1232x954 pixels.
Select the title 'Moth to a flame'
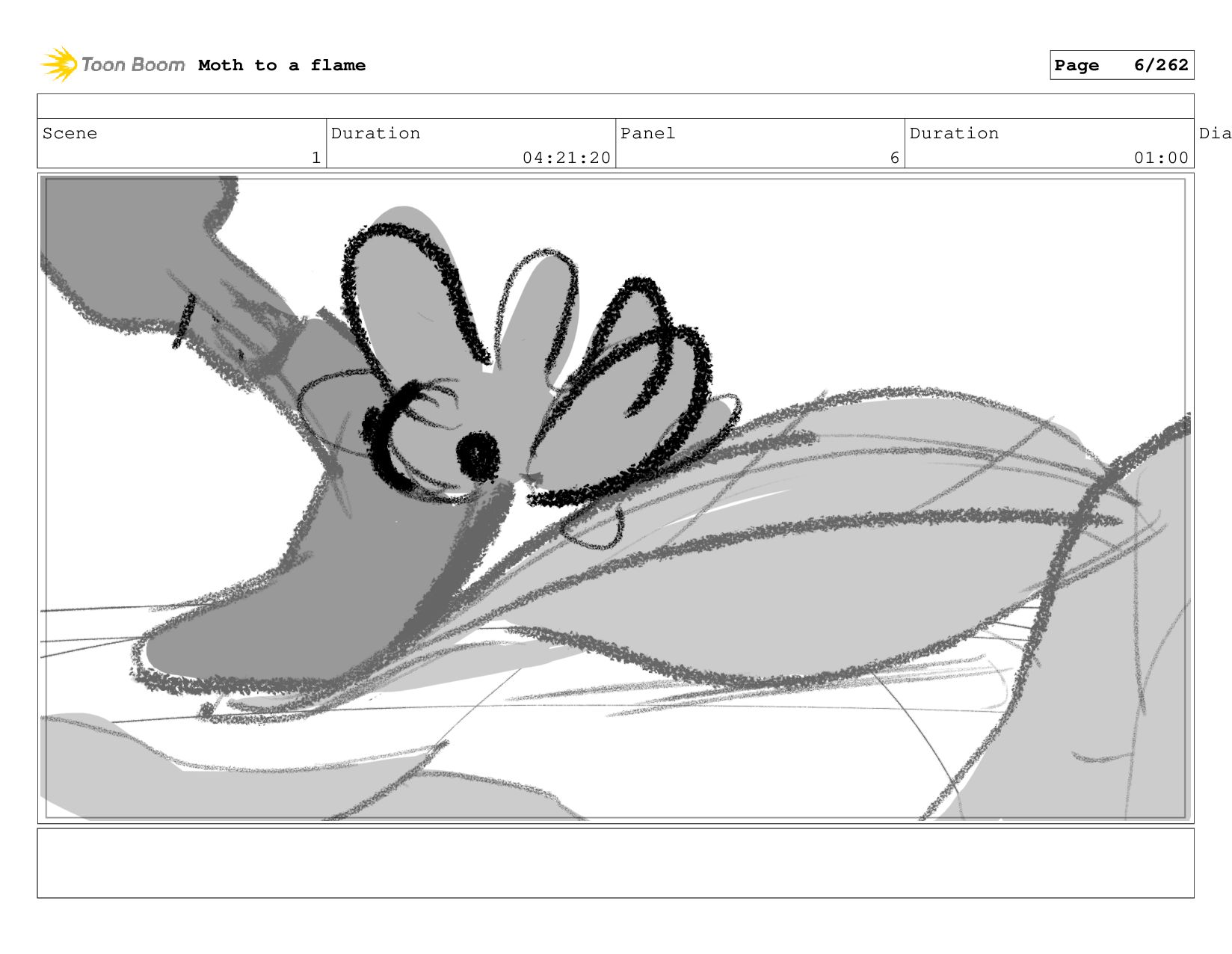coord(282,65)
